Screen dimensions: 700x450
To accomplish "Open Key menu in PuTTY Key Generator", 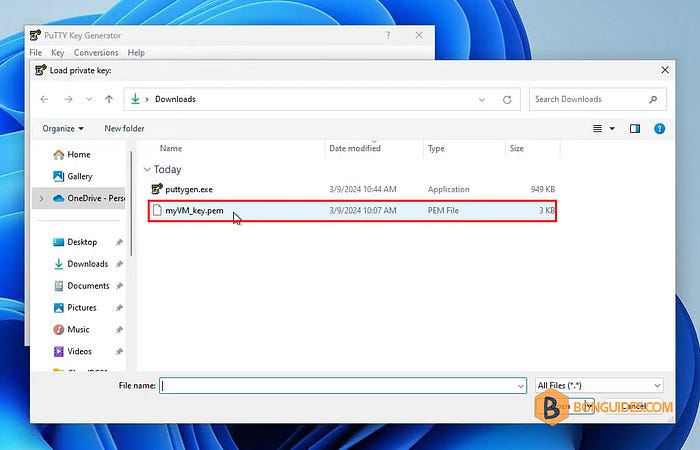I will point(58,53).
